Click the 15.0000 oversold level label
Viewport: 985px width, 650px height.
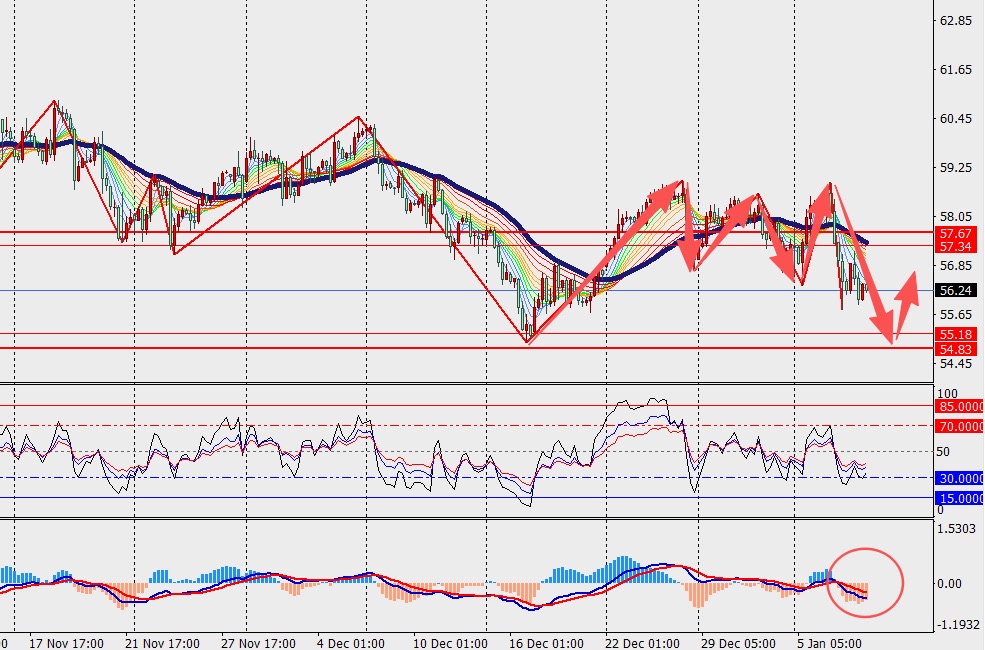pos(959,498)
